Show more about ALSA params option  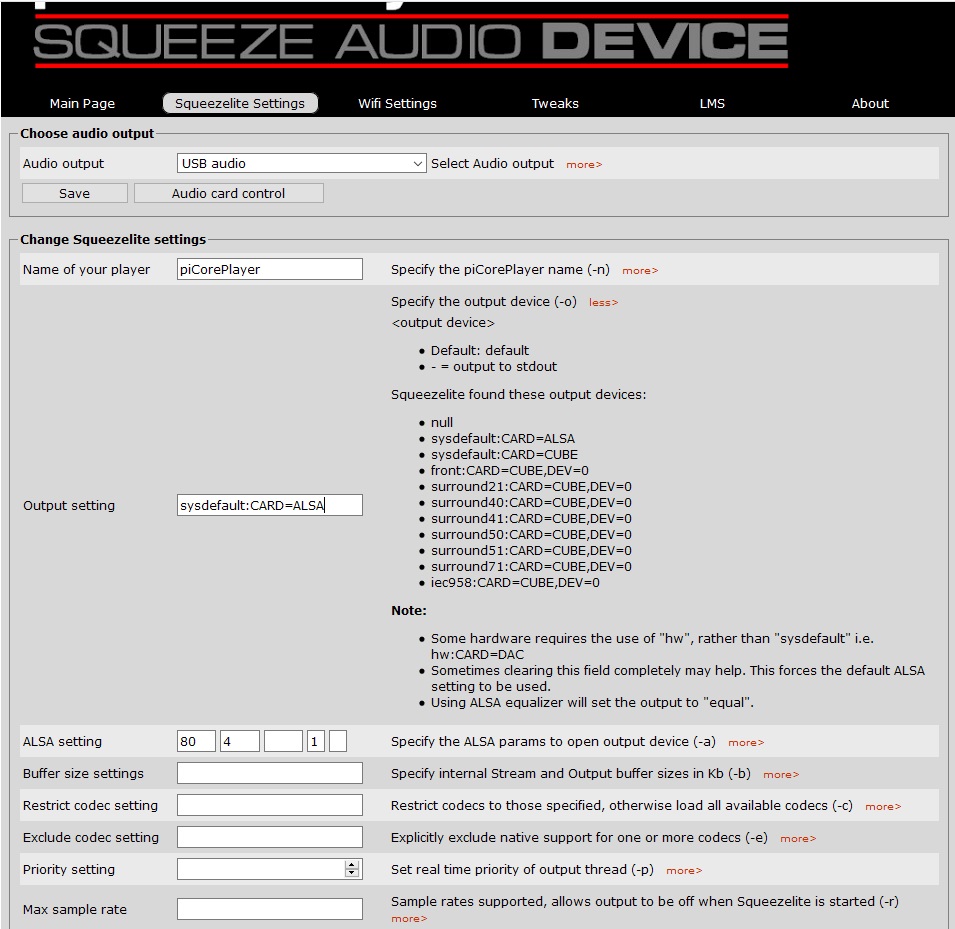pos(746,743)
